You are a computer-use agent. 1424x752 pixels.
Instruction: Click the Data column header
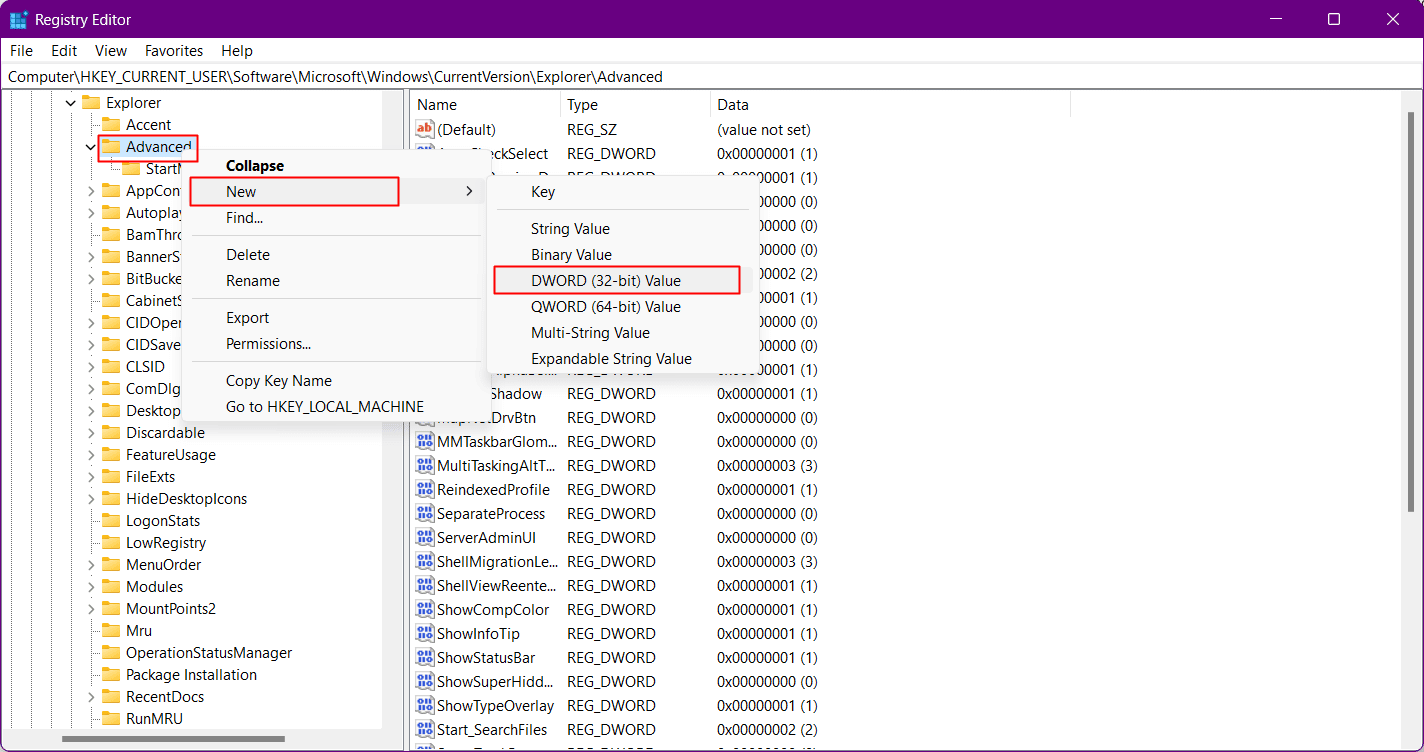890,104
